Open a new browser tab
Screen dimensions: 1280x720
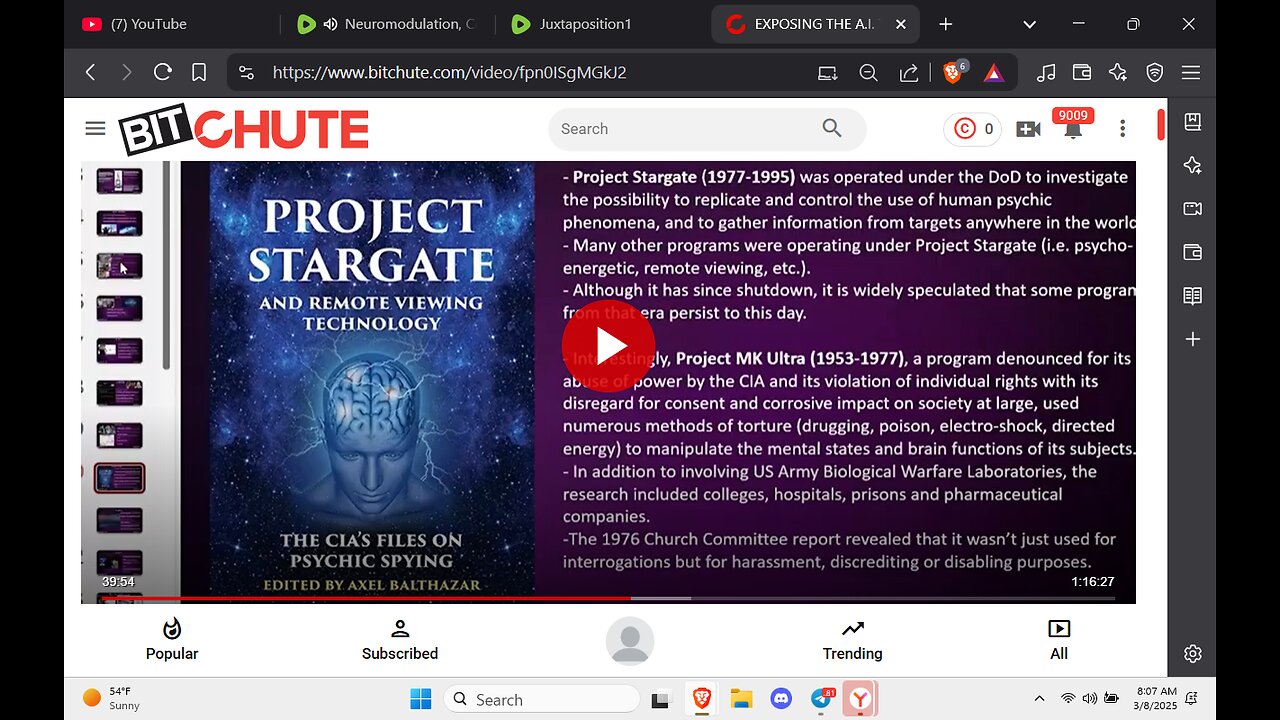click(946, 24)
